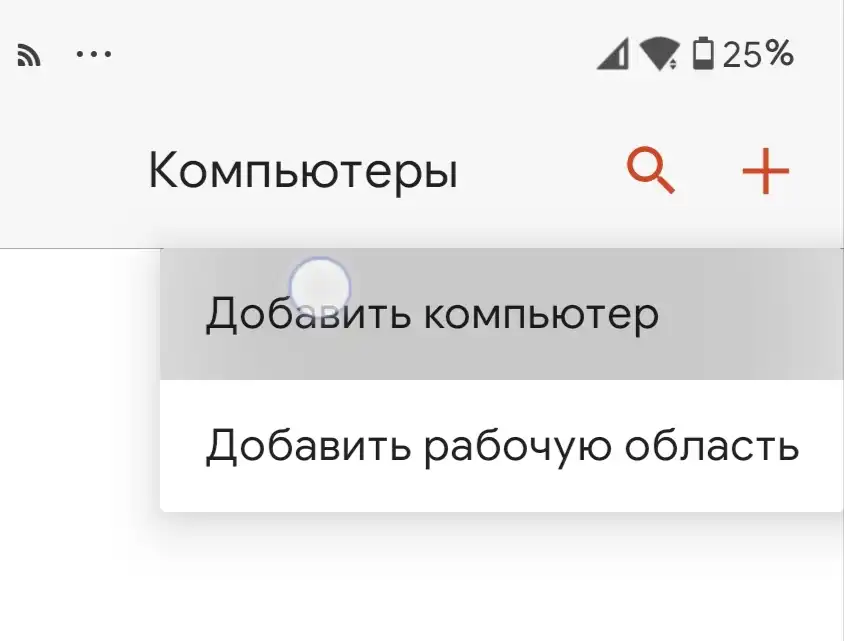Tap the battery icon in status bar
844x641 pixels.
704,54
